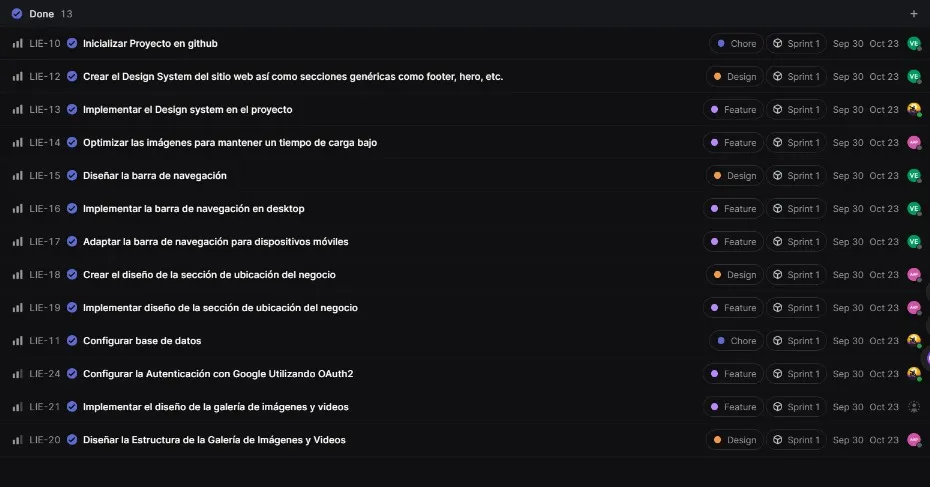Click the Oct 23 due date on LIE-24
The width and height of the screenshot is (930, 487).
tap(884, 374)
